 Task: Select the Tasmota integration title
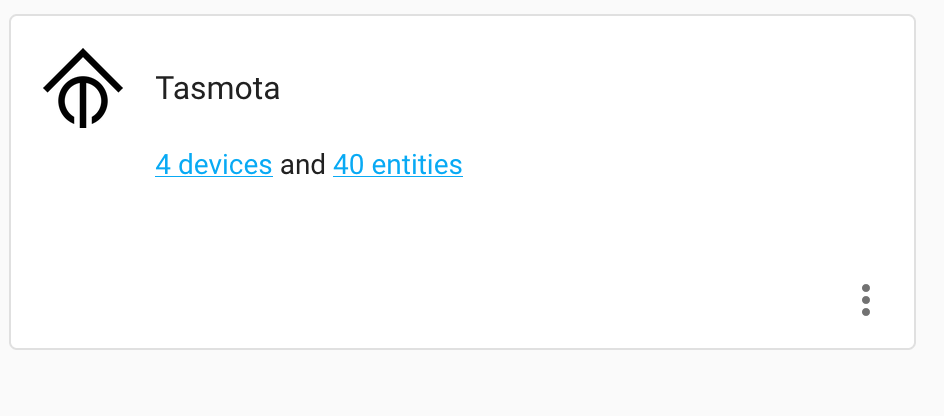pos(217,88)
